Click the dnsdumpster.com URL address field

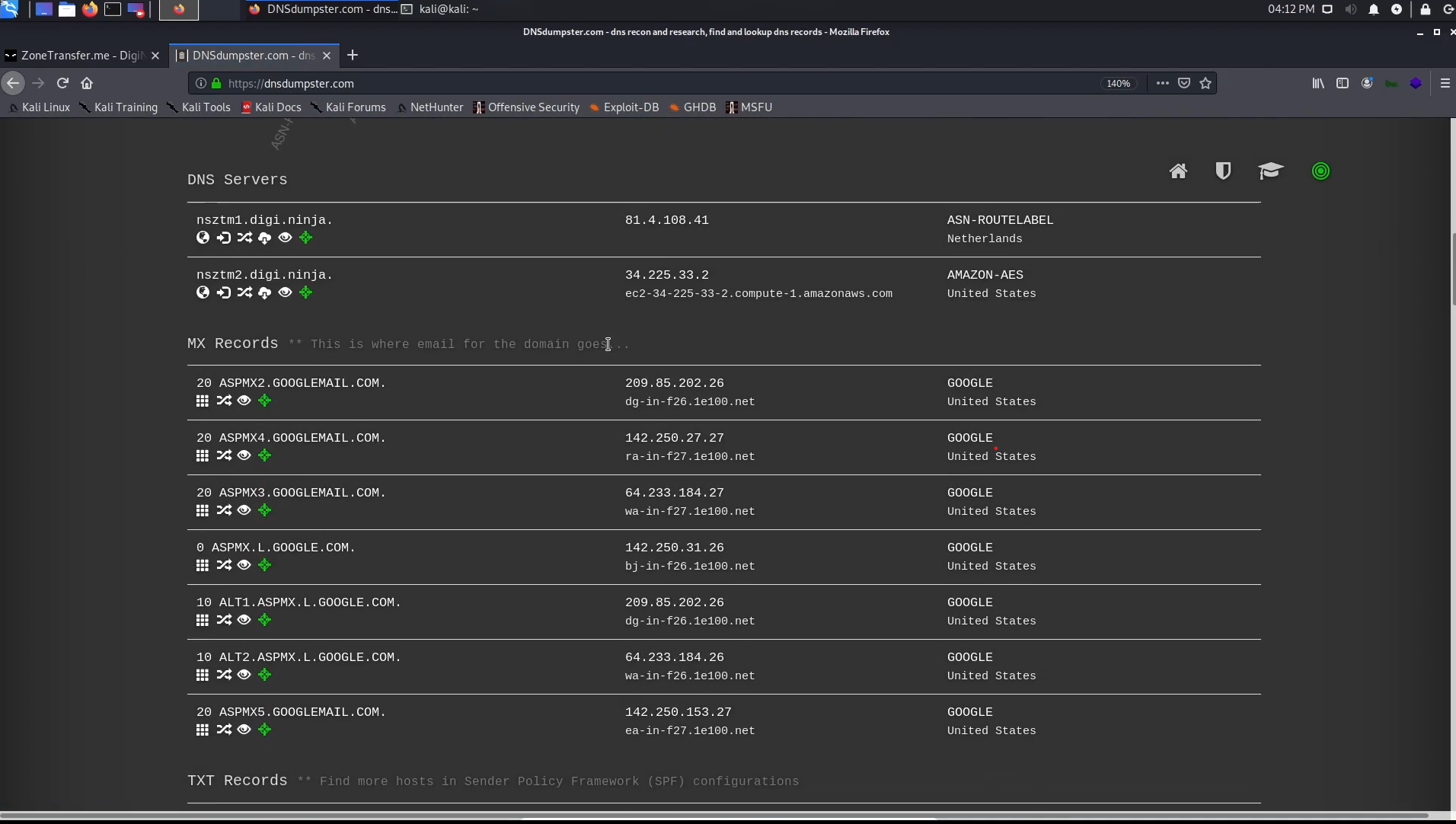(x=609, y=84)
